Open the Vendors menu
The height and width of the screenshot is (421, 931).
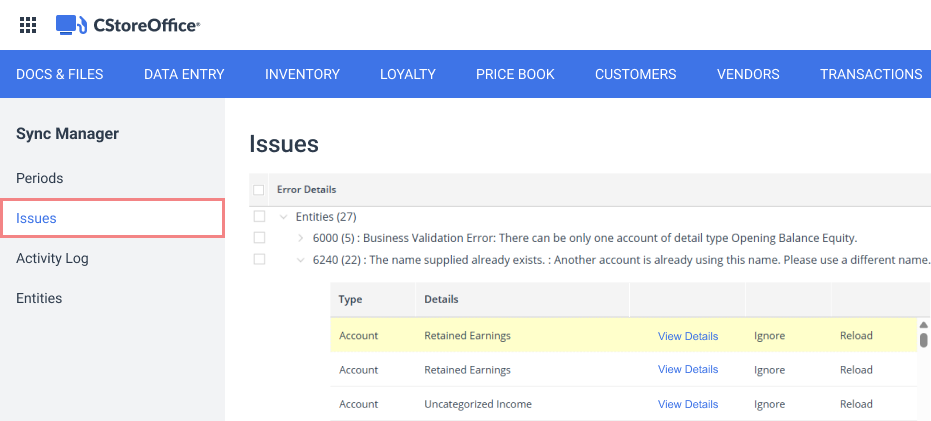click(748, 74)
